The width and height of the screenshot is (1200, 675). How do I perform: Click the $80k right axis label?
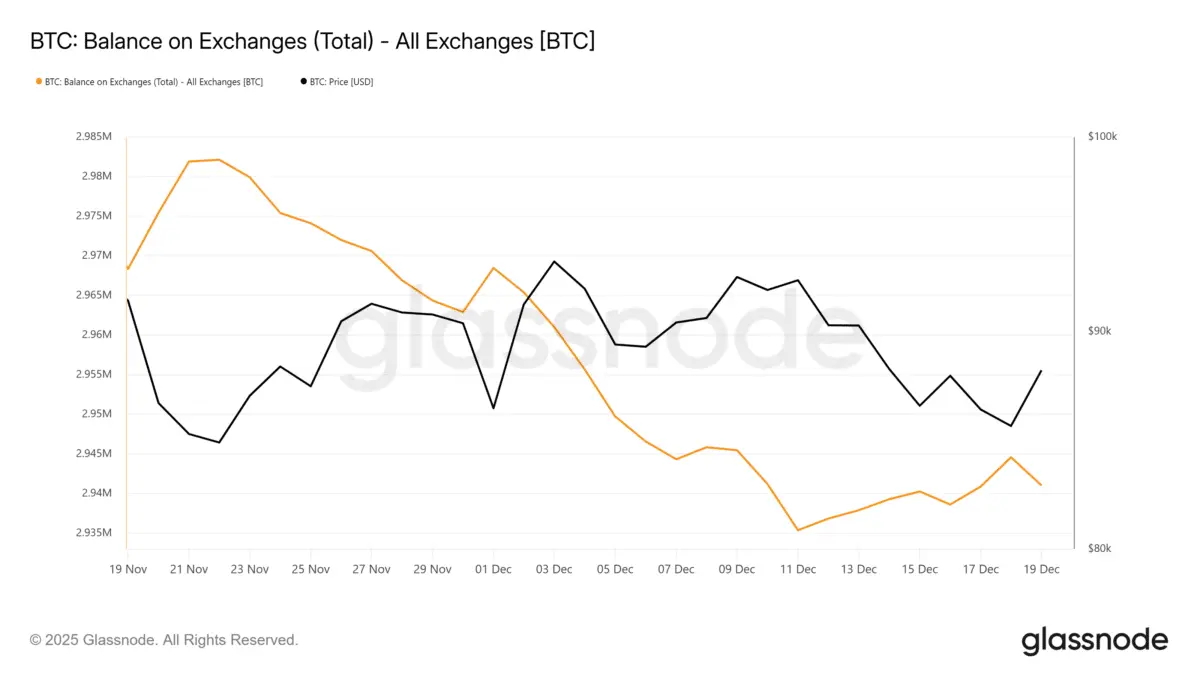[1099, 548]
